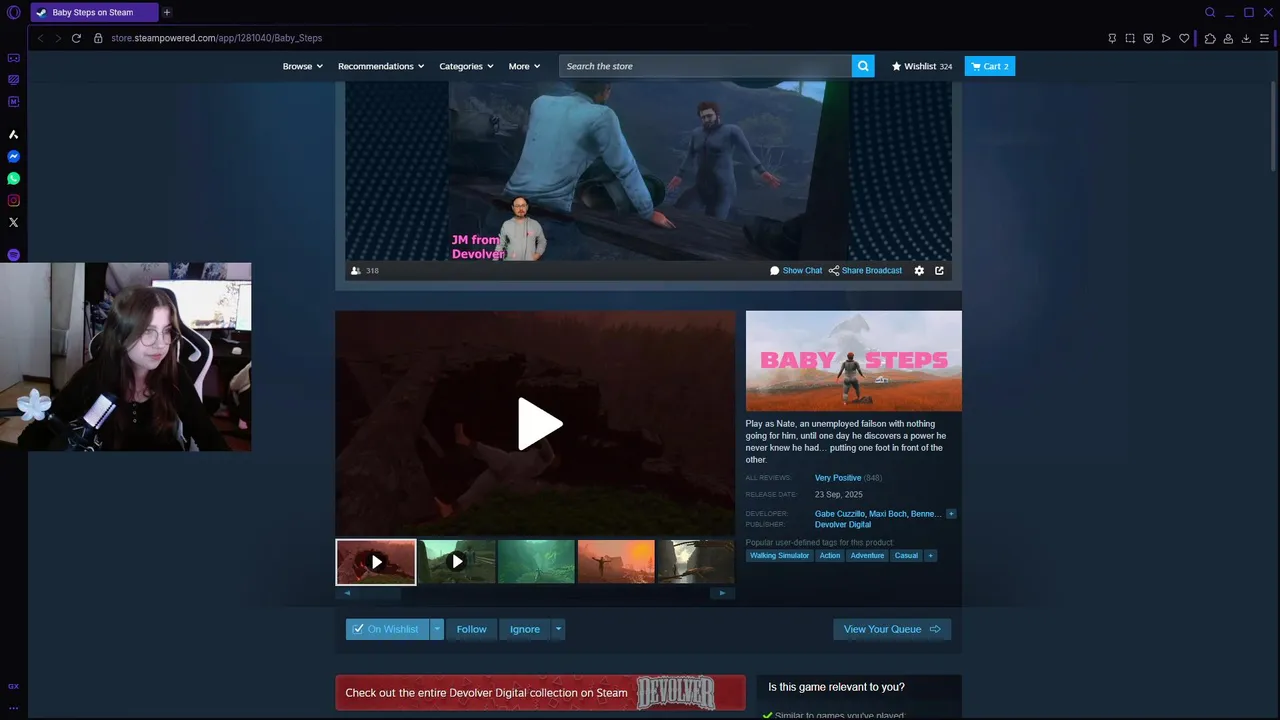Open the Ignore options dropdown arrow

pos(558,629)
